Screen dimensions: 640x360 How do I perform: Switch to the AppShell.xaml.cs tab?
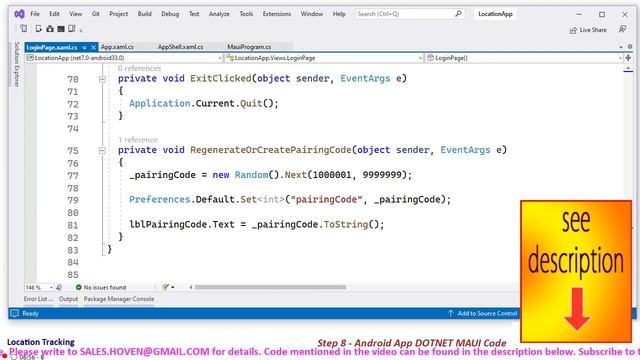(180, 47)
